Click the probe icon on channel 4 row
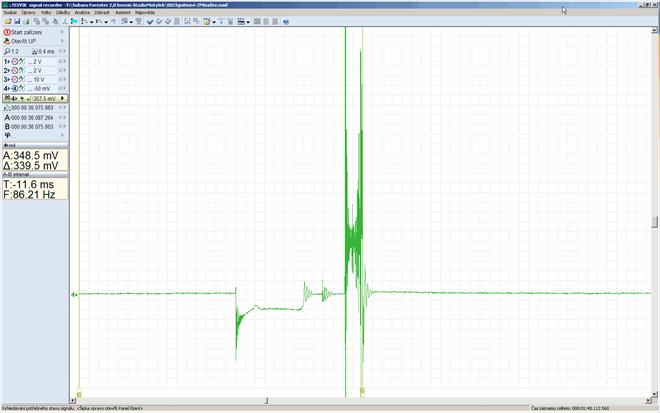 (x=22, y=88)
